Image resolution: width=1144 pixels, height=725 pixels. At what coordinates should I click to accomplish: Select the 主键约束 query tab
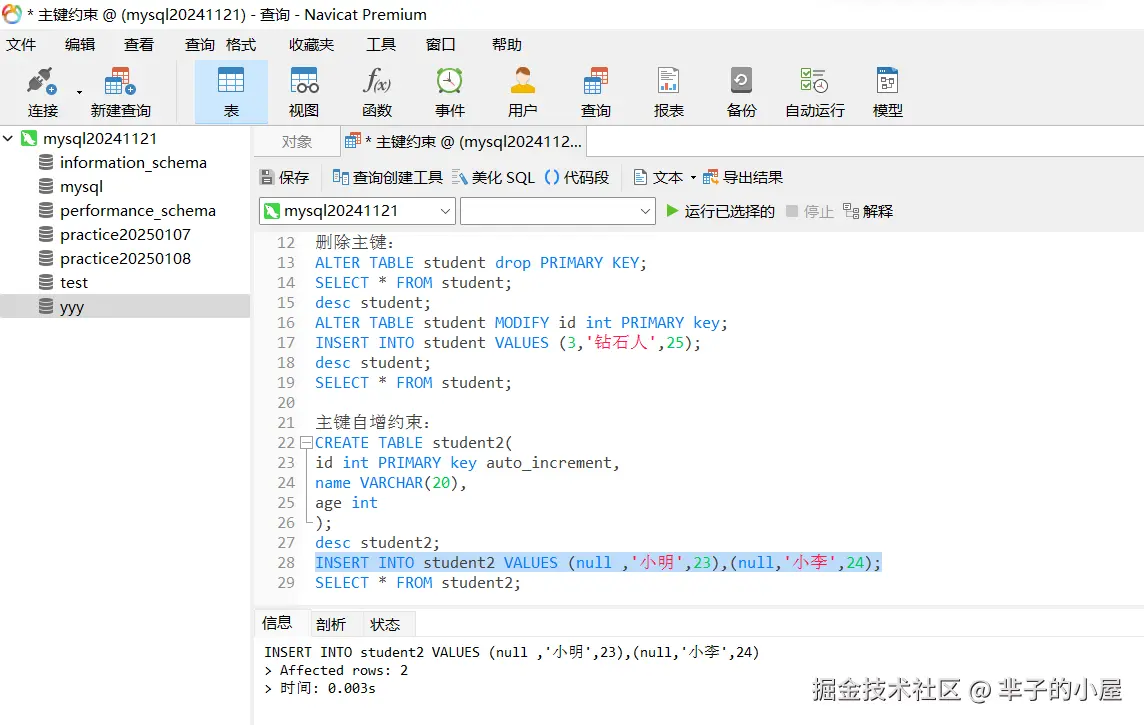[464, 141]
